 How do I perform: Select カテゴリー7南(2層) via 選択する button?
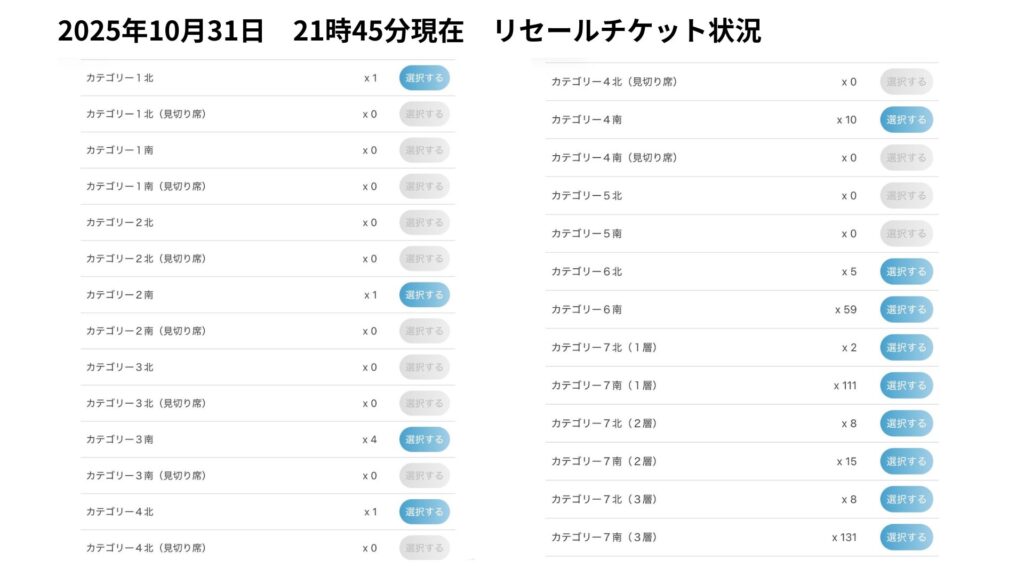coord(906,462)
